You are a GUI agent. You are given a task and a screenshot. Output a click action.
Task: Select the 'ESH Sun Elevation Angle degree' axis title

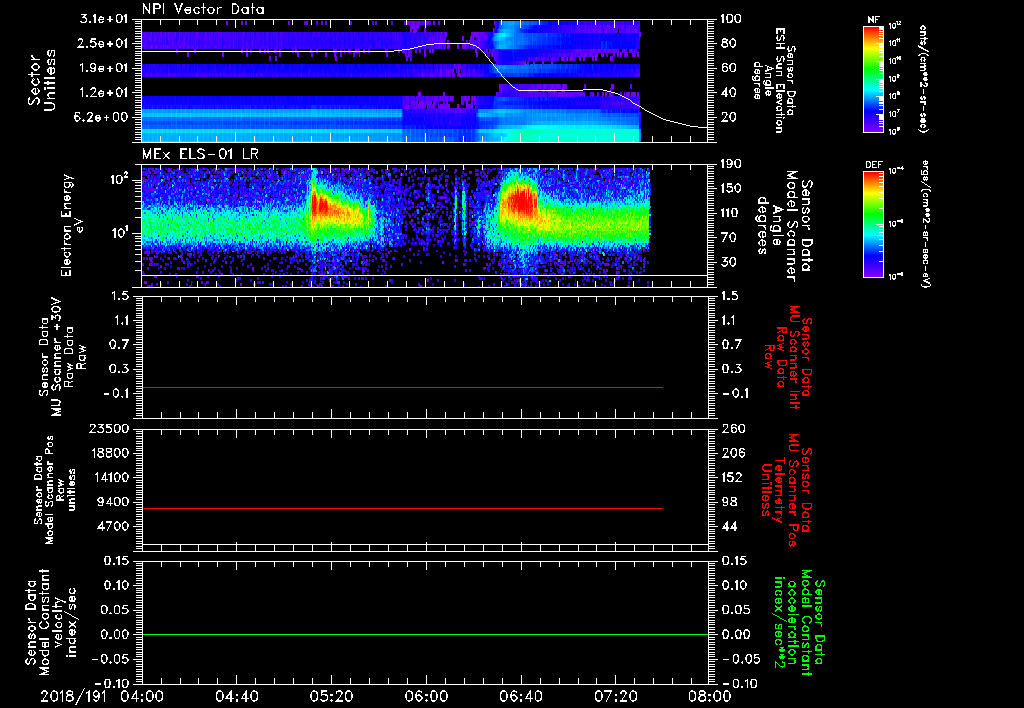pos(775,80)
